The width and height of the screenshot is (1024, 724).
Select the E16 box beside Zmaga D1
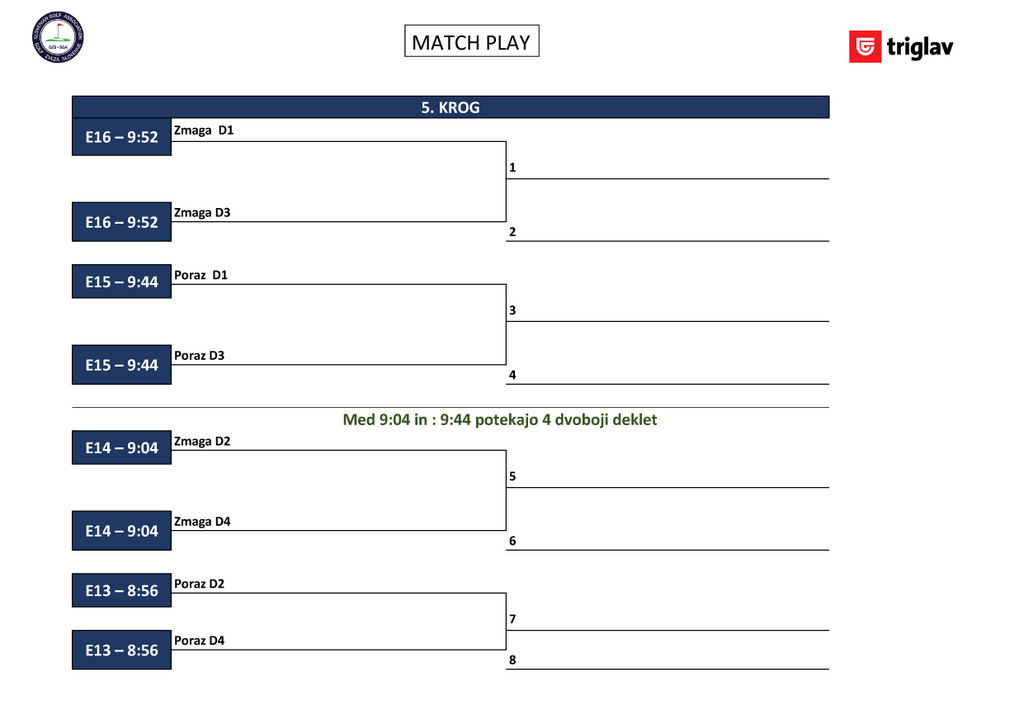pyautogui.click(x=122, y=137)
